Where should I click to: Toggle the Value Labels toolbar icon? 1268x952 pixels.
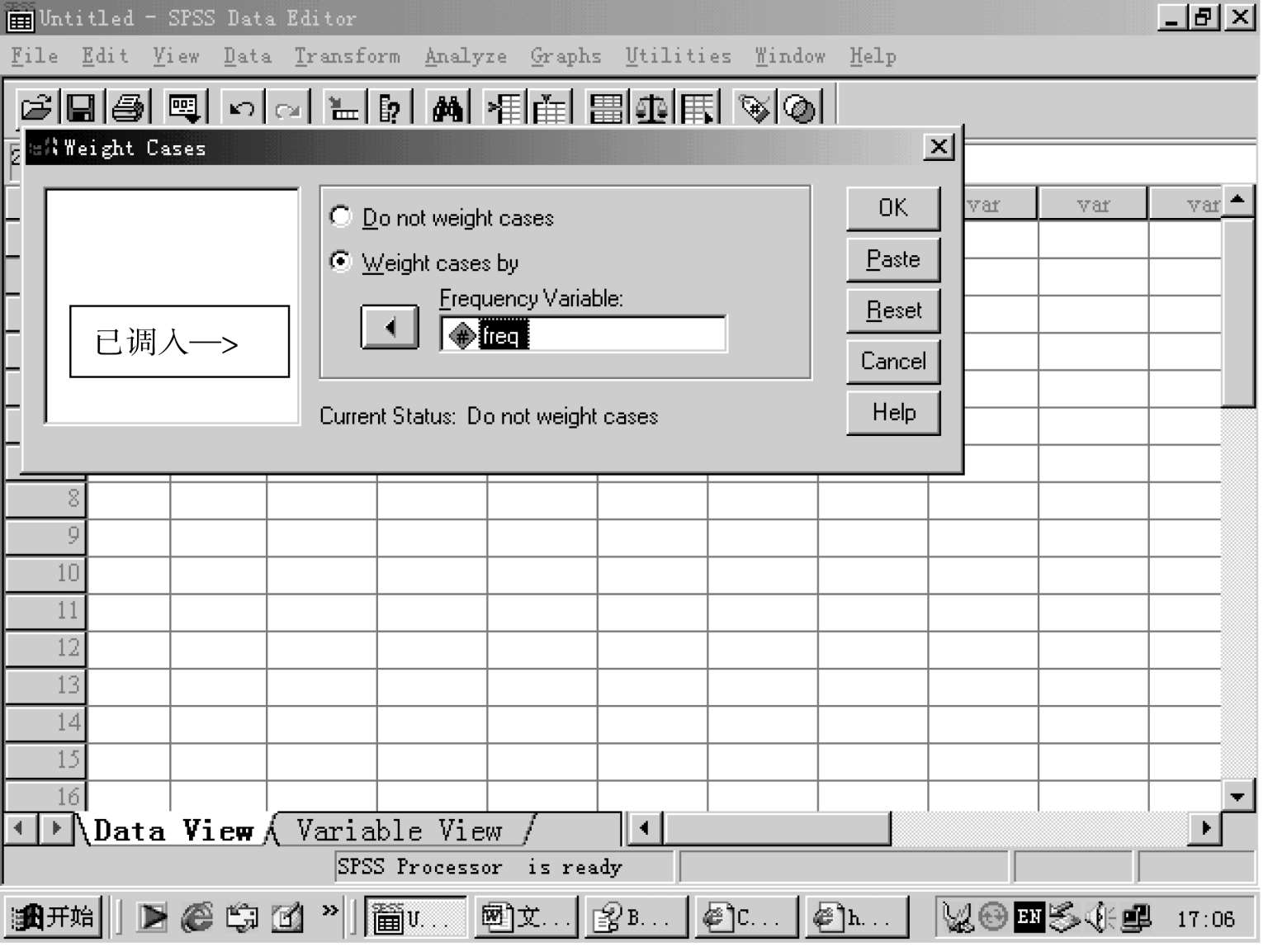tap(755, 107)
